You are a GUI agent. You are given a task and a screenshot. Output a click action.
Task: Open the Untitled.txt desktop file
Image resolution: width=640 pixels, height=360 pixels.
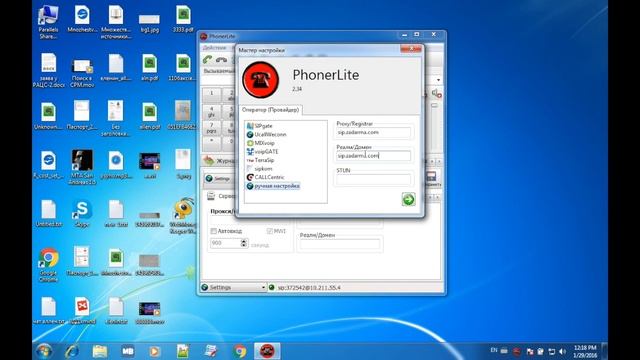(48, 213)
